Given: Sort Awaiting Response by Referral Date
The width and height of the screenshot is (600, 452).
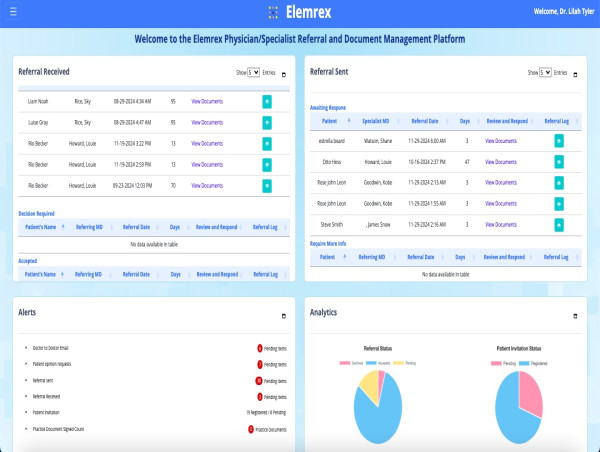Looking at the screenshot, I should (425, 121).
